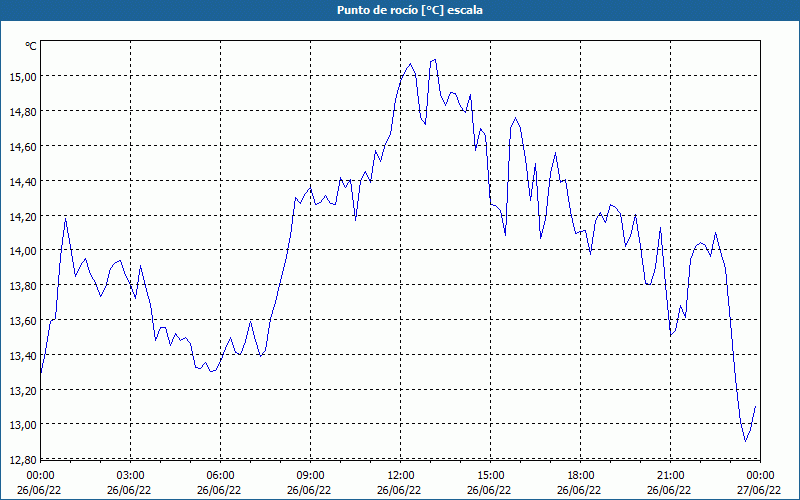Click the "15:00" x-axis time

[x=491, y=476]
